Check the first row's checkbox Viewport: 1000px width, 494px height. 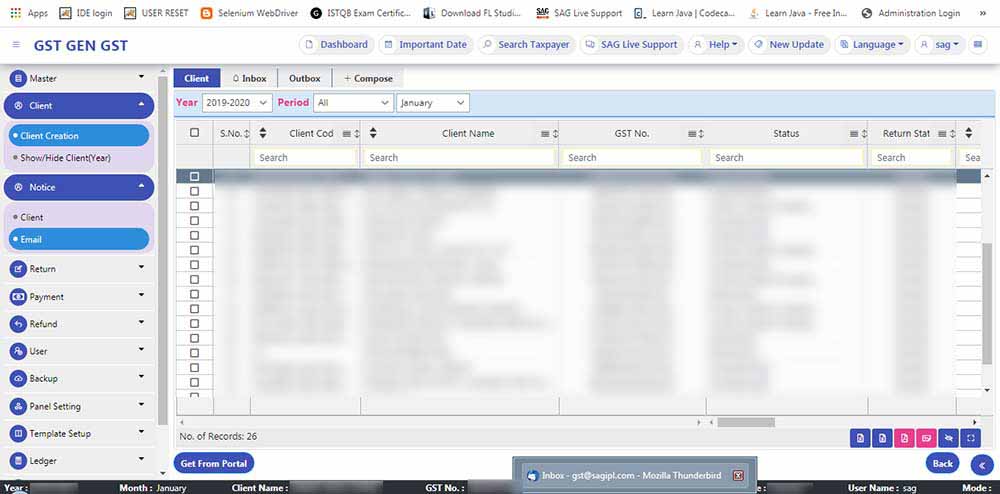pos(194,177)
